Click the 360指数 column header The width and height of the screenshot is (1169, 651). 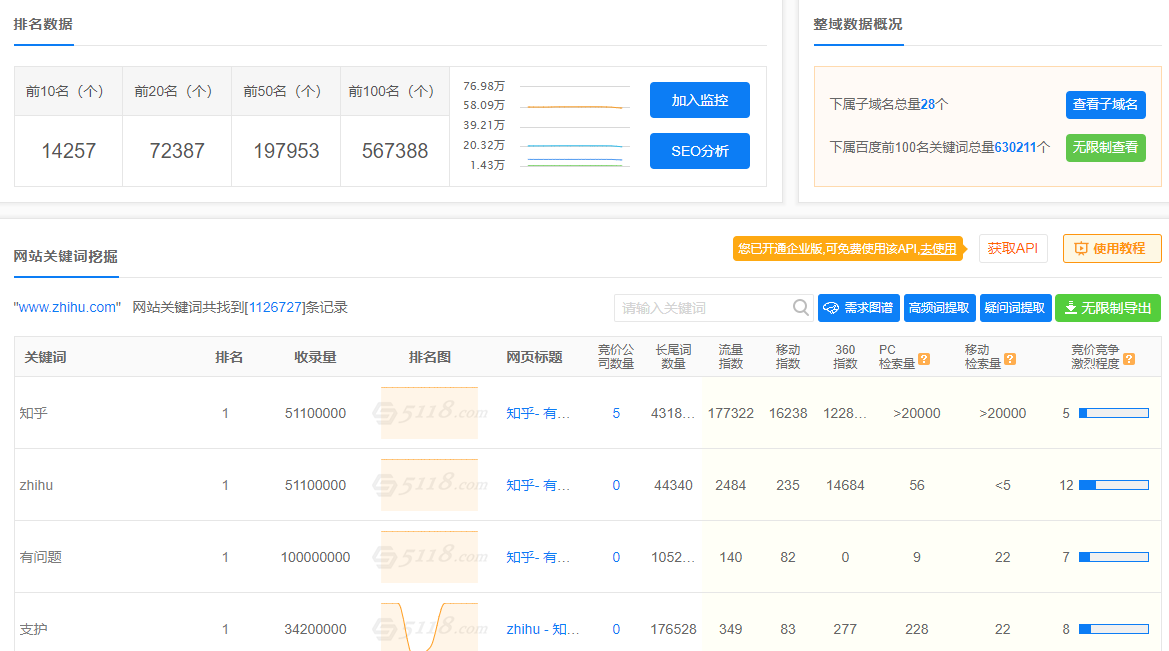coord(845,356)
